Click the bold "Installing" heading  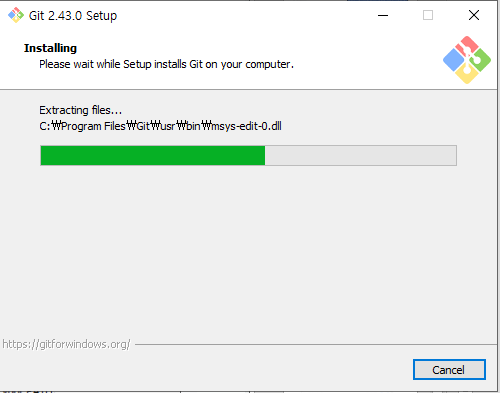(x=50, y=48)
